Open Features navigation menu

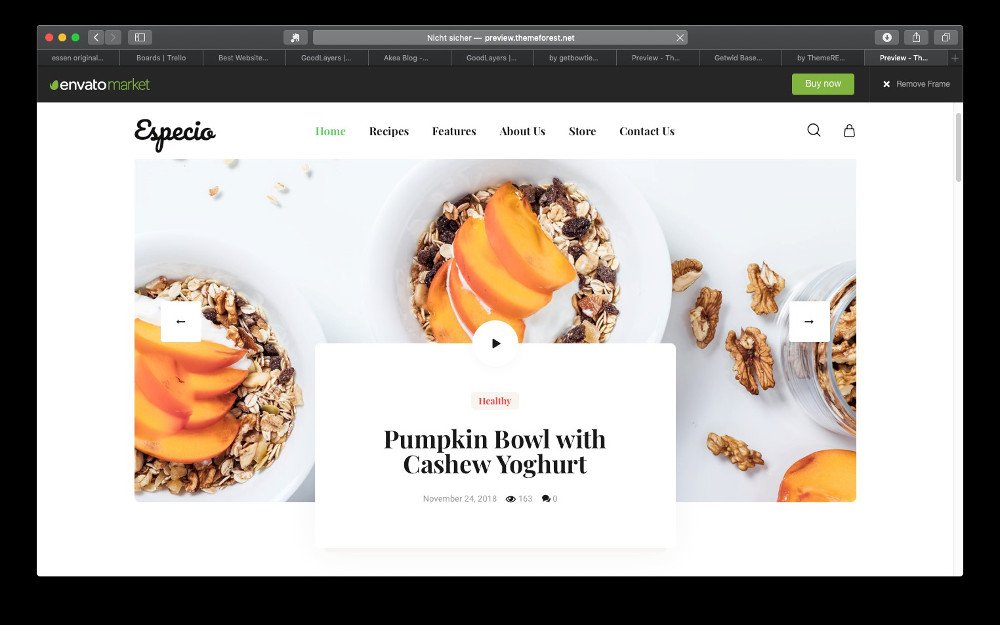pos(454,131)
